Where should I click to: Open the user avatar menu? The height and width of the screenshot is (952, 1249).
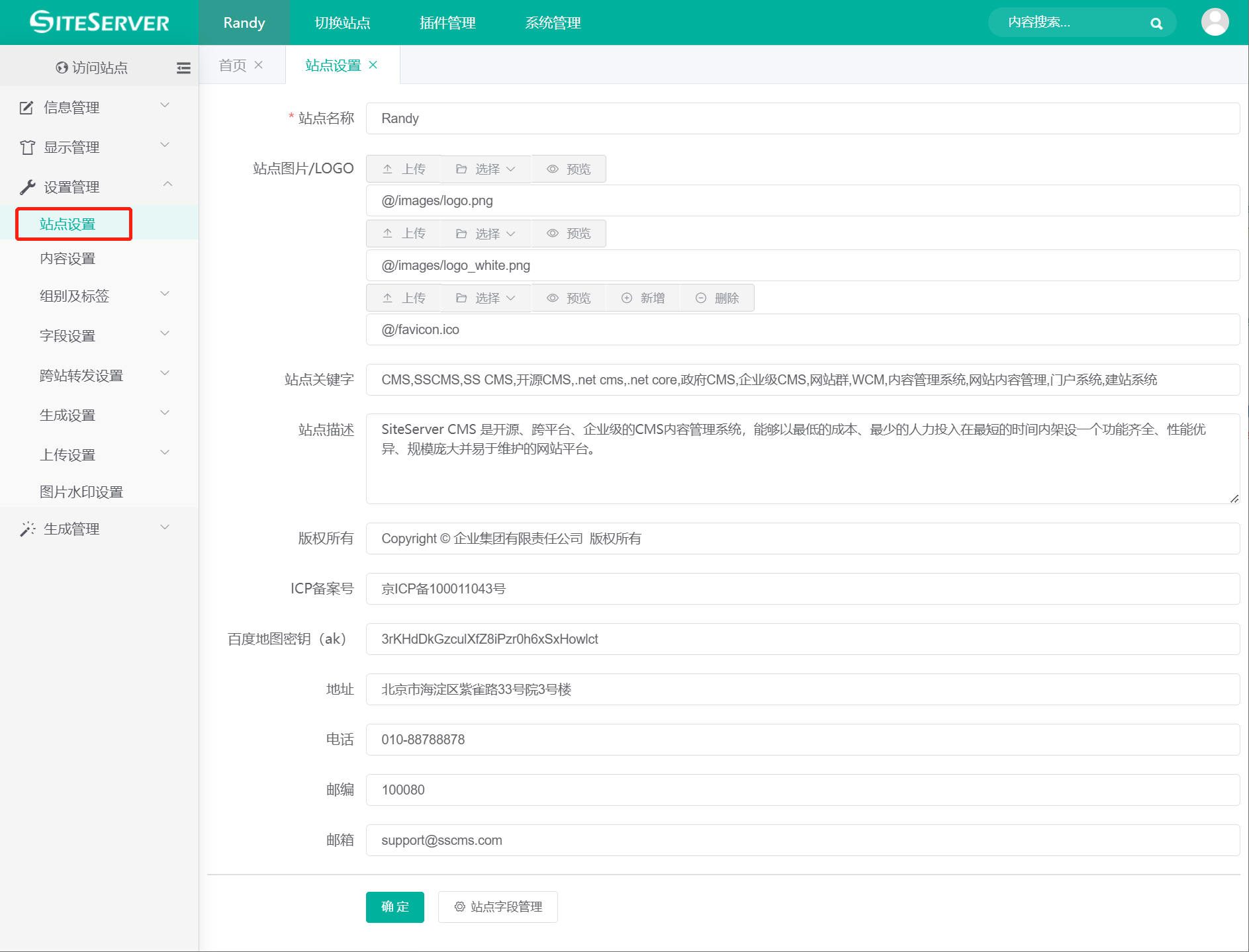[x=1215, y=22]
